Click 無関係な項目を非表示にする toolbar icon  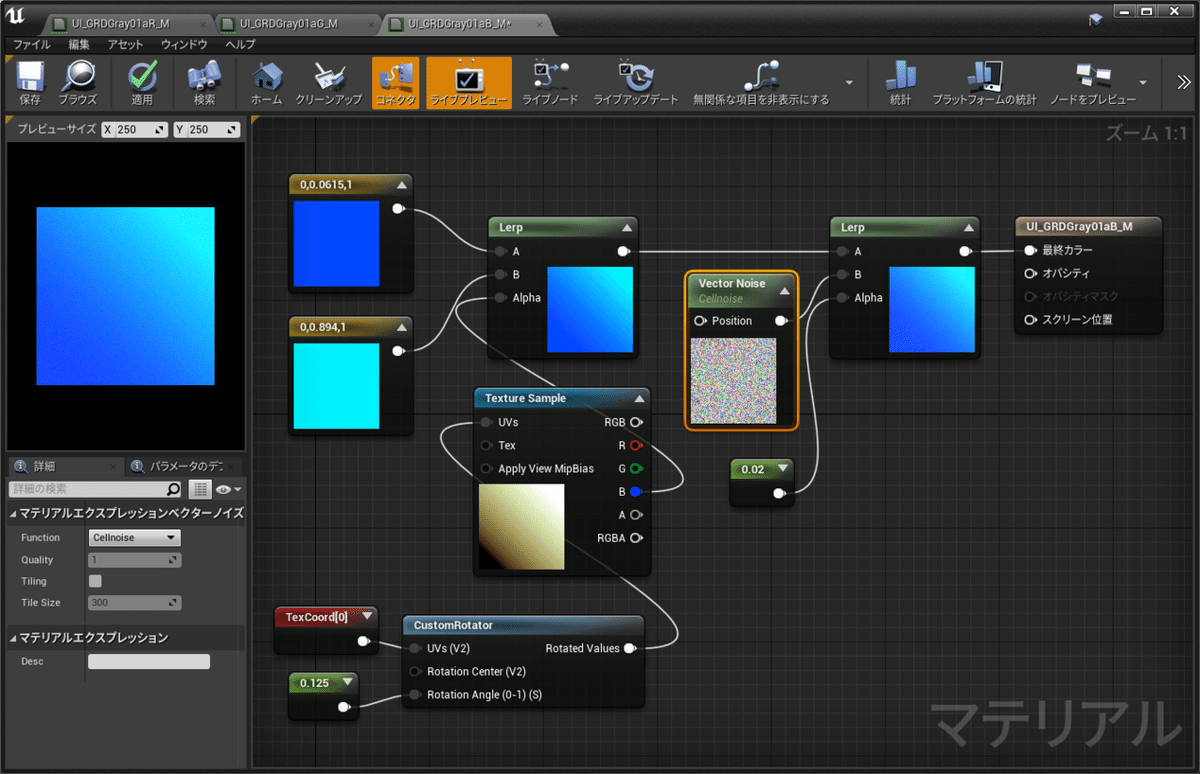pyautogui.click(x=761, y=77)
